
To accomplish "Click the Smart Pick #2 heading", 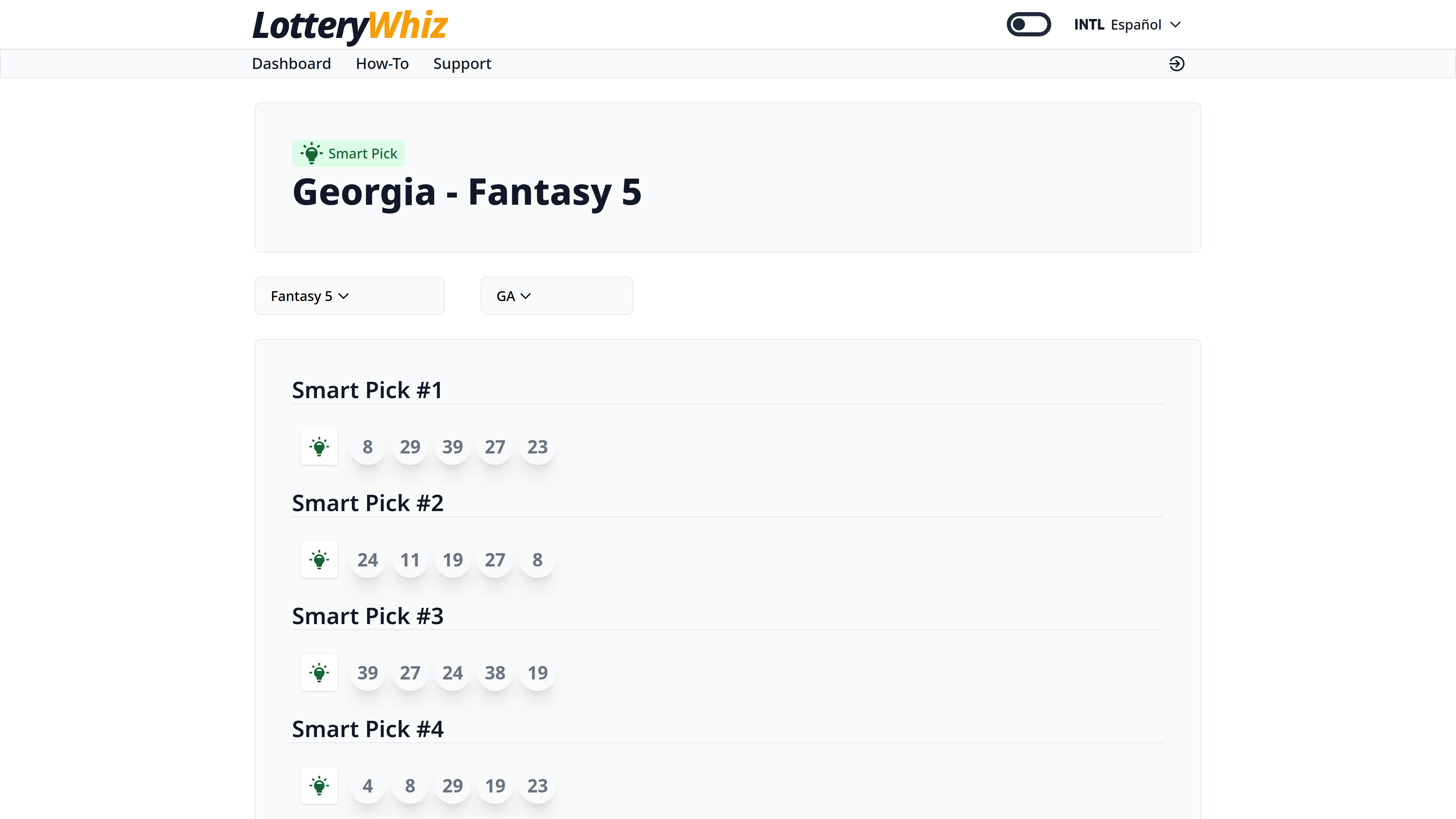I will tap(367, 503).
